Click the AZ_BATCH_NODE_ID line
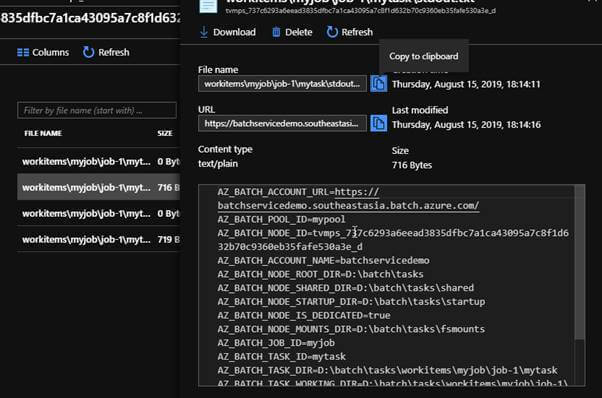The width and height of the screenshot is (602, 398). [x=393, y=240]
